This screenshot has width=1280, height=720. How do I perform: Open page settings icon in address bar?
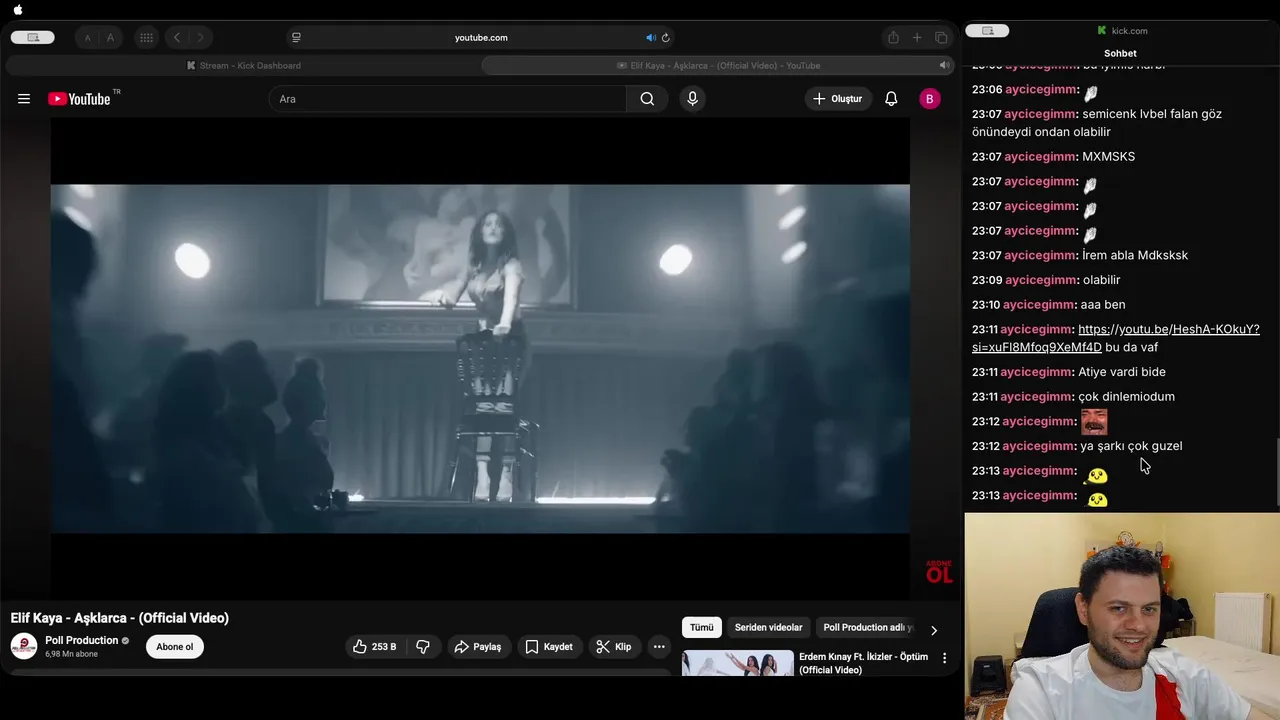296,38
